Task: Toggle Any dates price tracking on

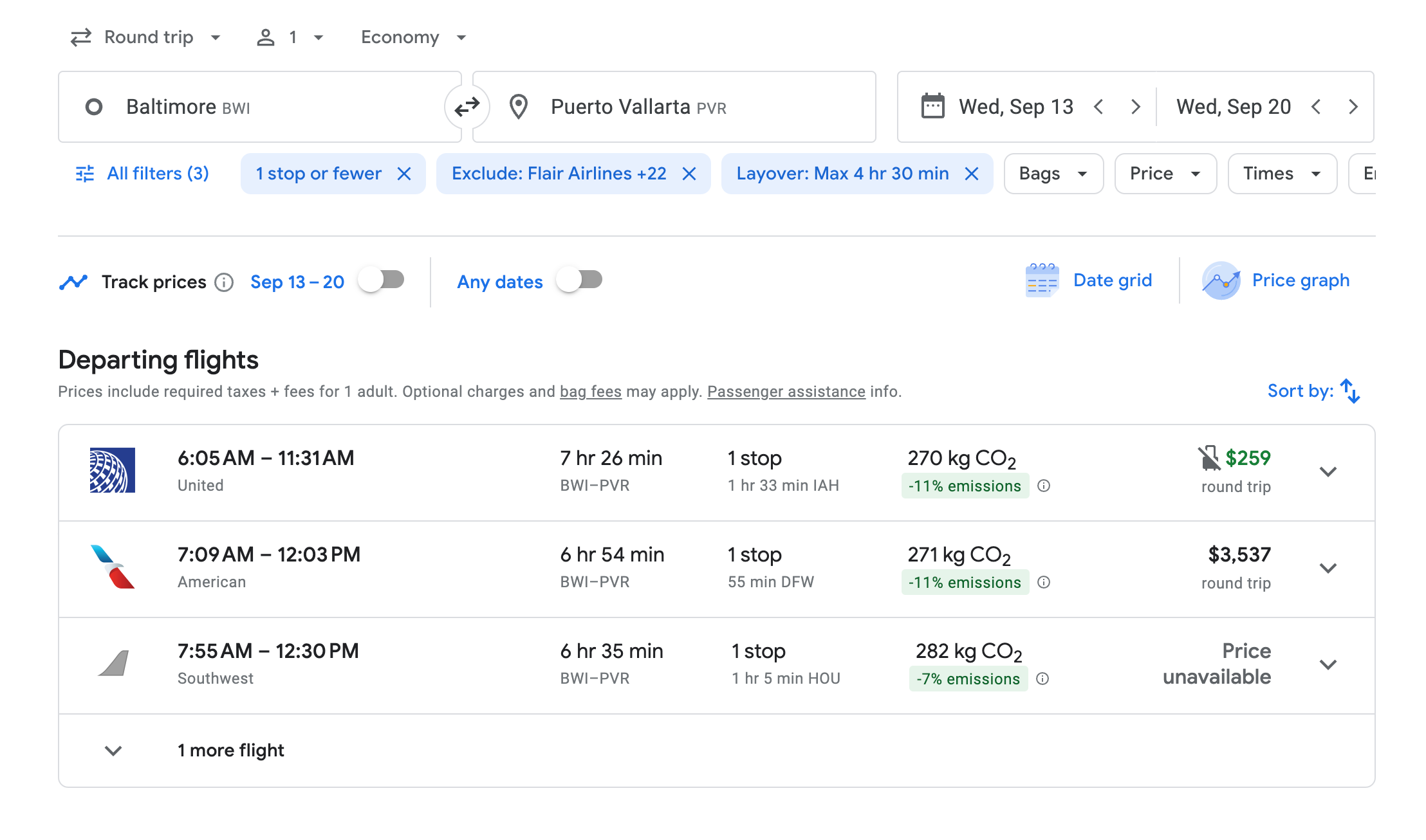Action: (x=580, y=280)
